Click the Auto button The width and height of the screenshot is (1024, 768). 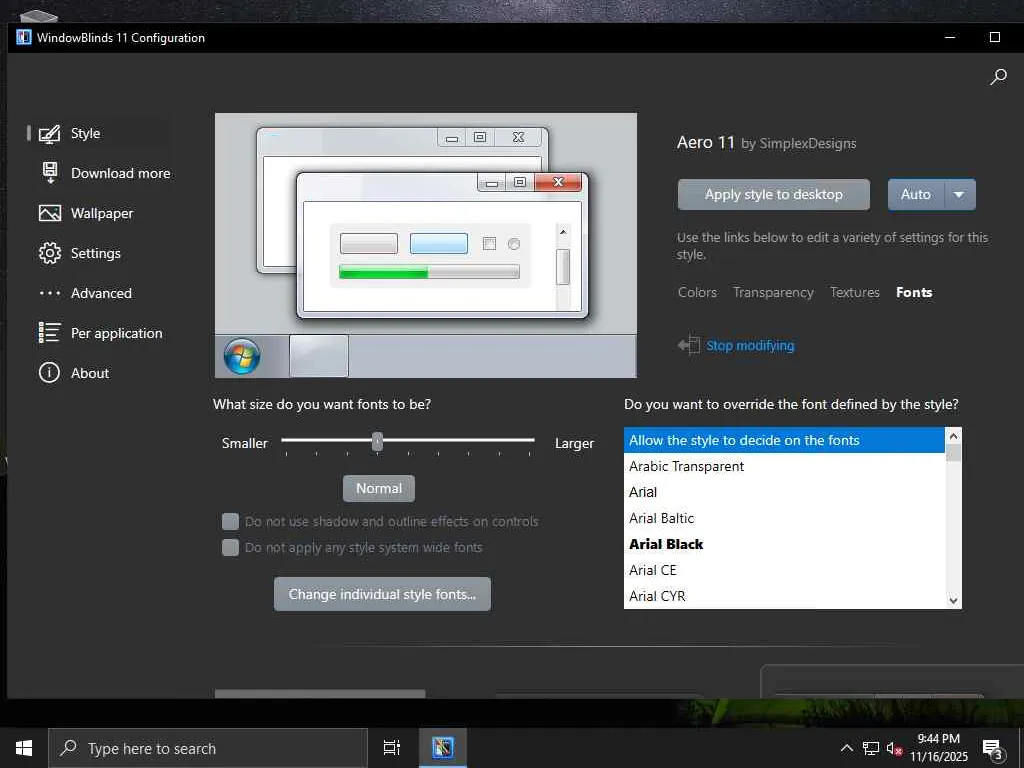coord(916,195)
